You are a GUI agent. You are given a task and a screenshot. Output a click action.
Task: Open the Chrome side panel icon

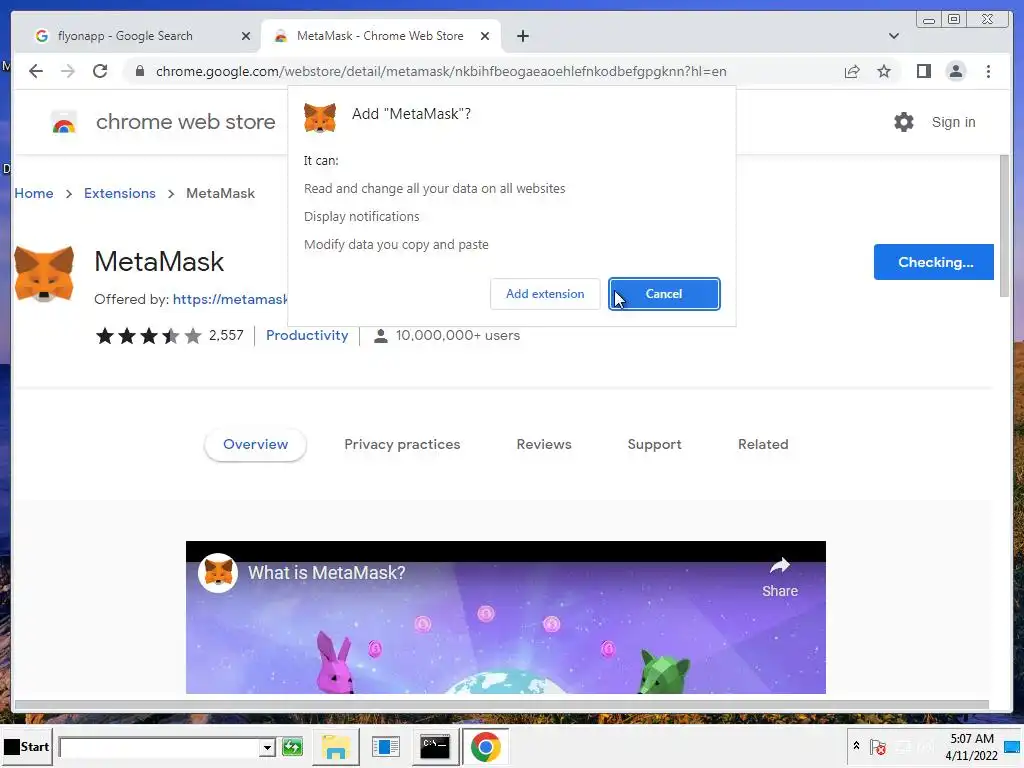click(x=923, y=71)
